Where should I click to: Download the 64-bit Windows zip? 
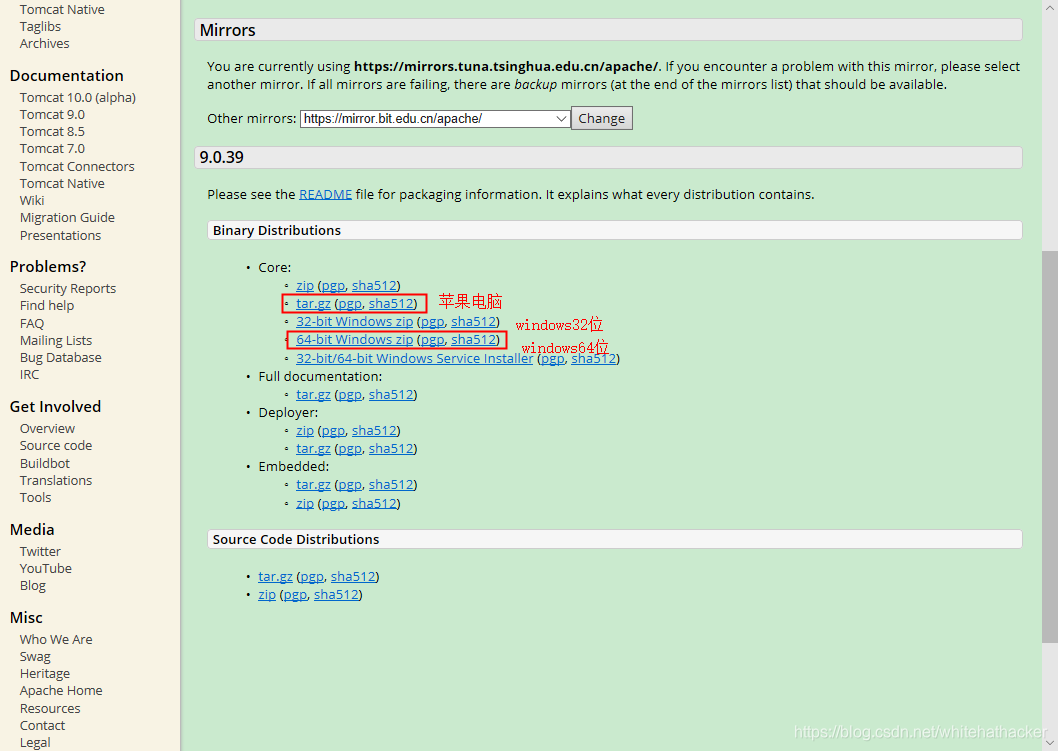pos(354,339)
